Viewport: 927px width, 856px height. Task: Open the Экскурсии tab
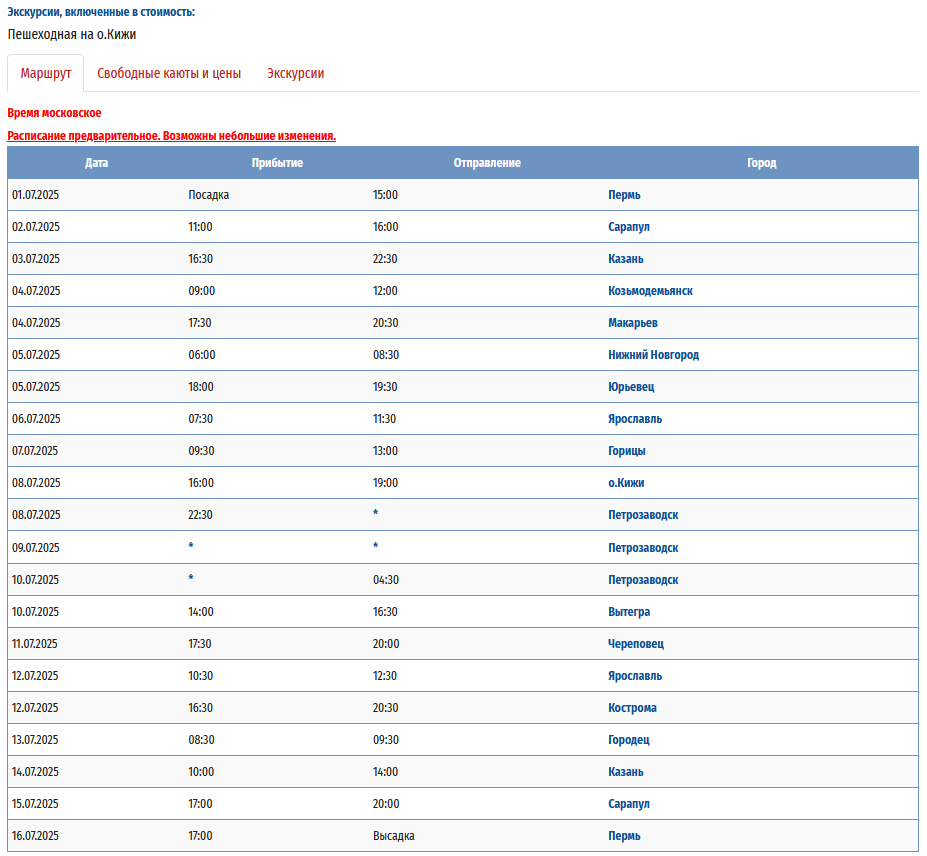pyautogui.click(x=296, y=73)
